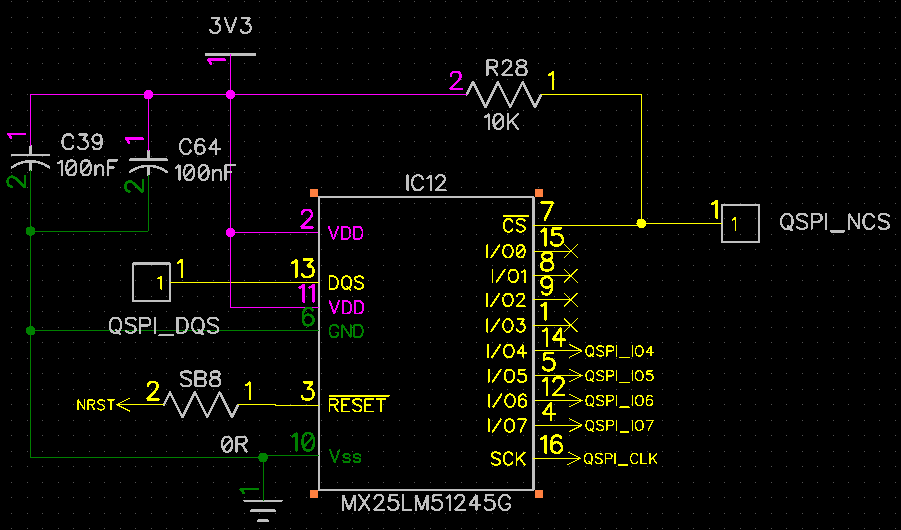Click the NRST net name

pos(95,405)
